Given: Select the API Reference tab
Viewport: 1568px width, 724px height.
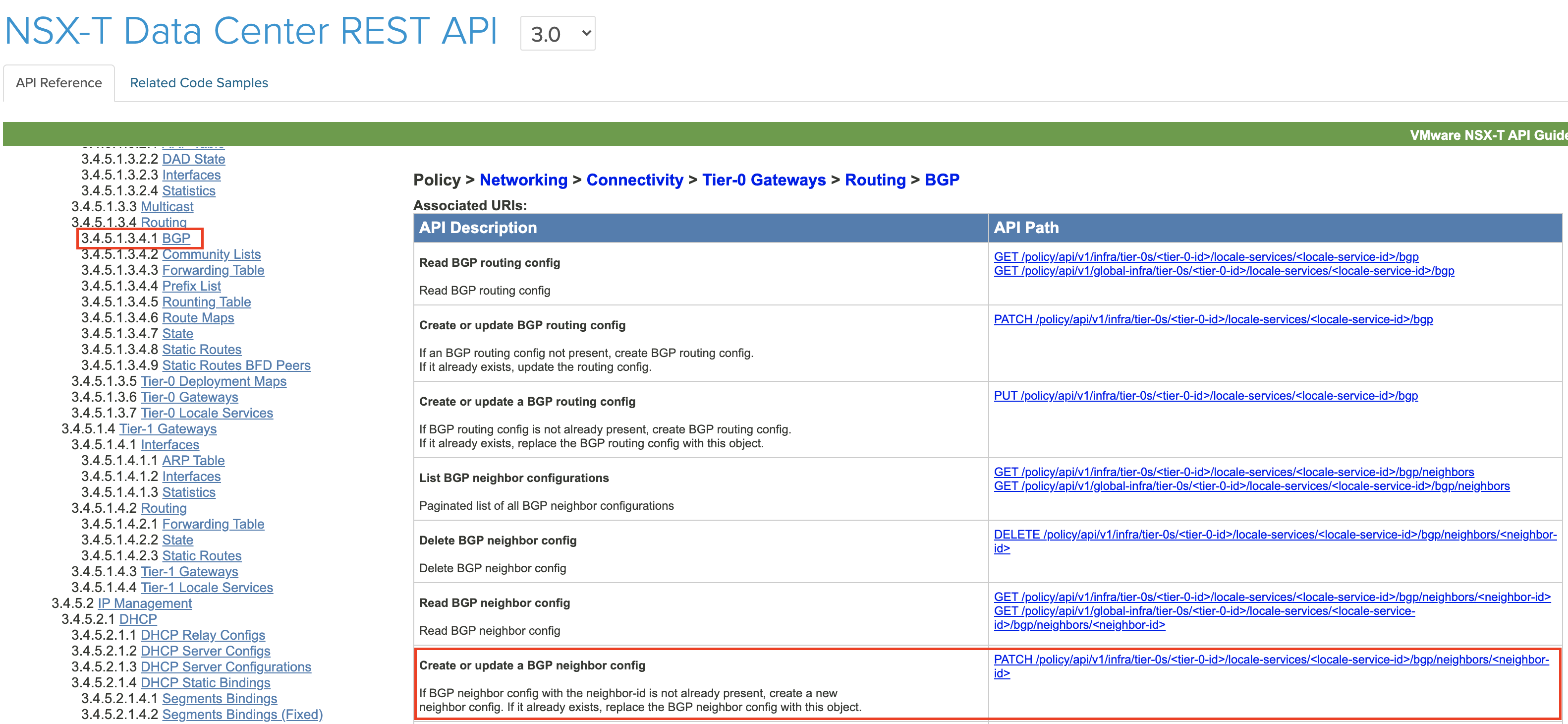Looking at the screenshot, I should coord(59,83).
